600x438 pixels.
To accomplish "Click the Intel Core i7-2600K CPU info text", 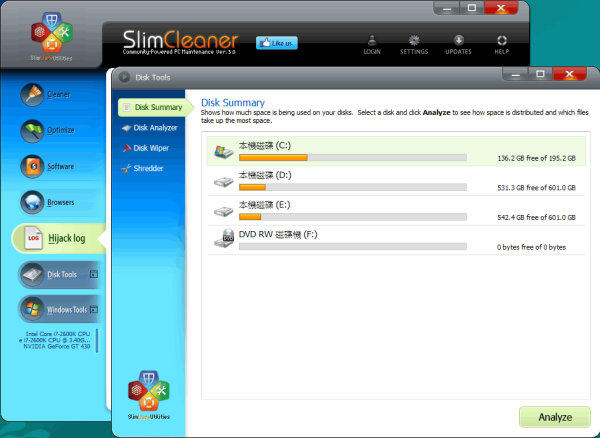I will click(x=58, y=334).
